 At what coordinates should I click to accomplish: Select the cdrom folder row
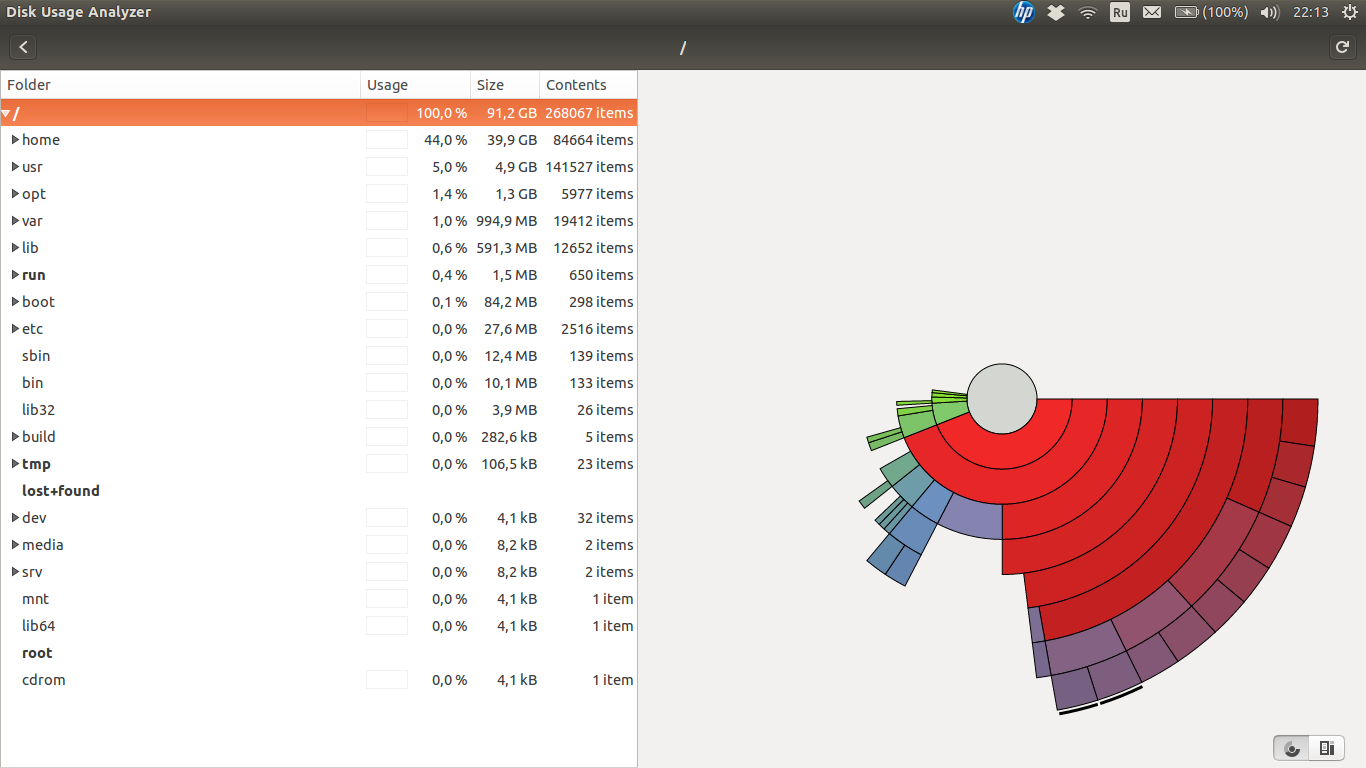coord(319,680)
